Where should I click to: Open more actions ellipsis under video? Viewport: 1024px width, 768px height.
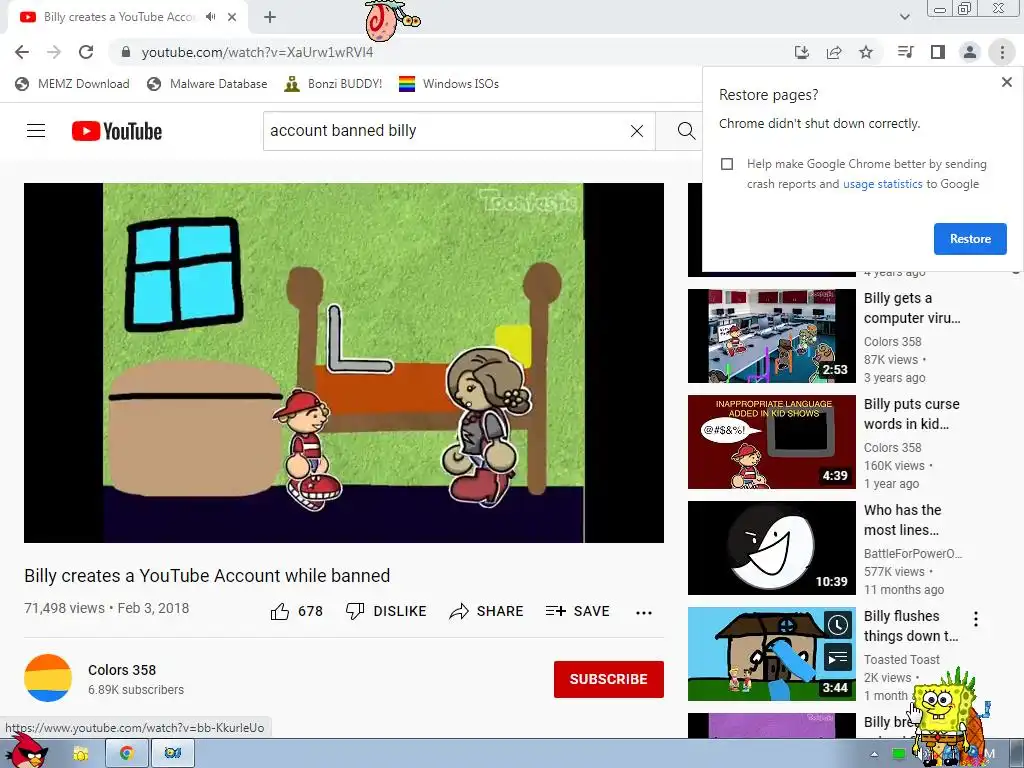[644, 613]
